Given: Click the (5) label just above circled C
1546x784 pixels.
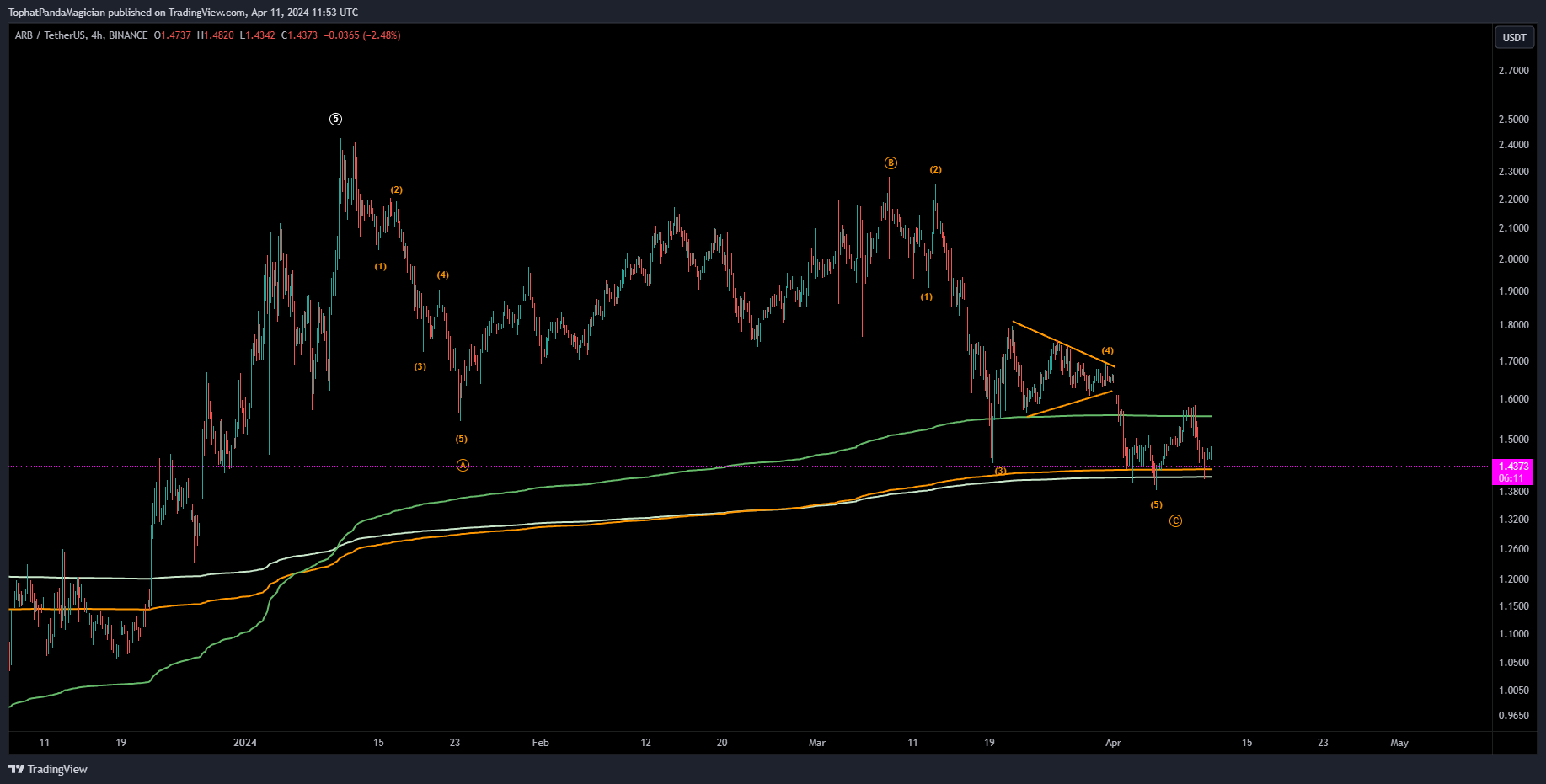Looking at the screenshot, I should pyautogui.click(x=1156, y=504).
